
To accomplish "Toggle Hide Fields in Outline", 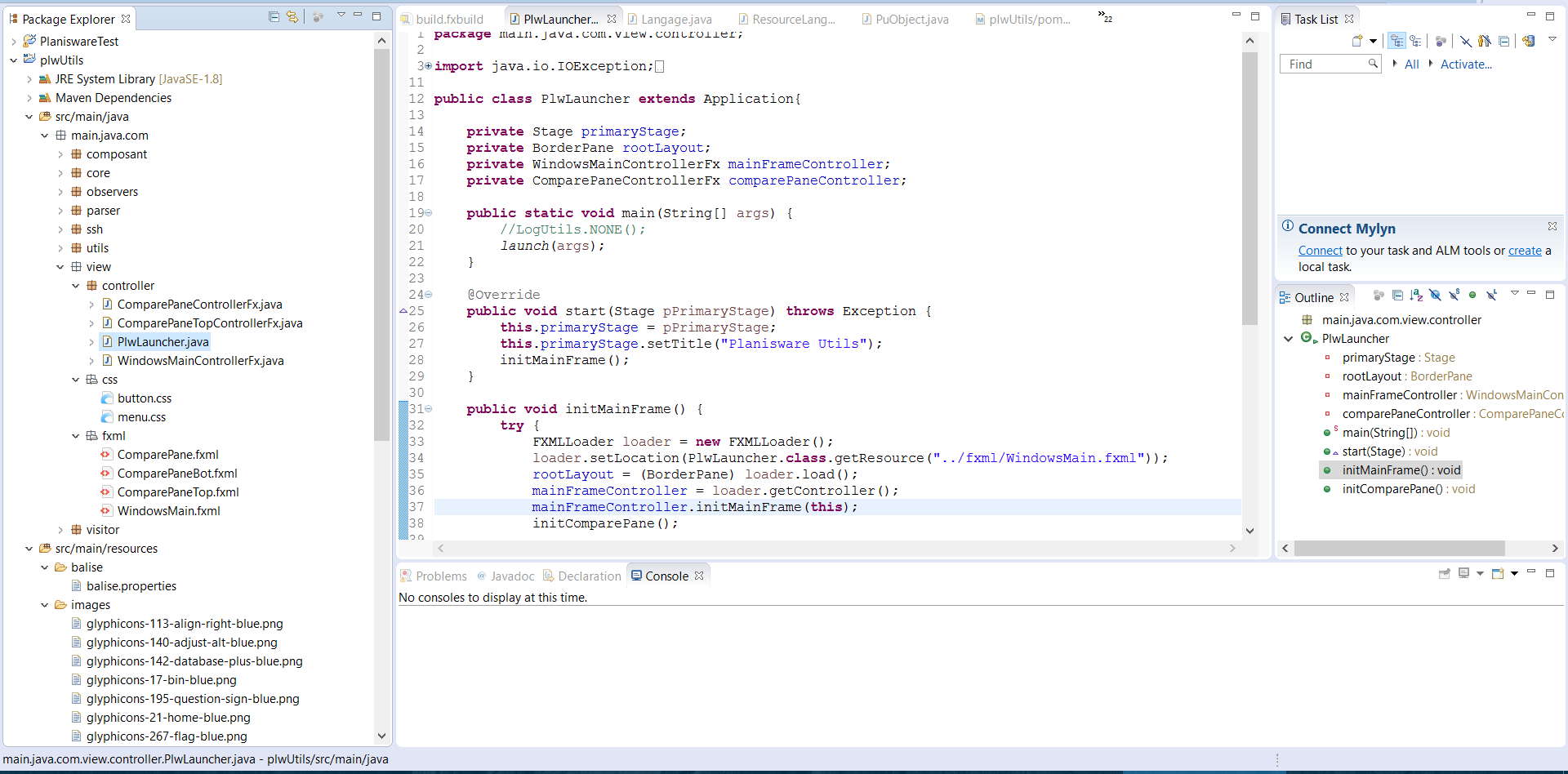I will (x=1435, y=296).
